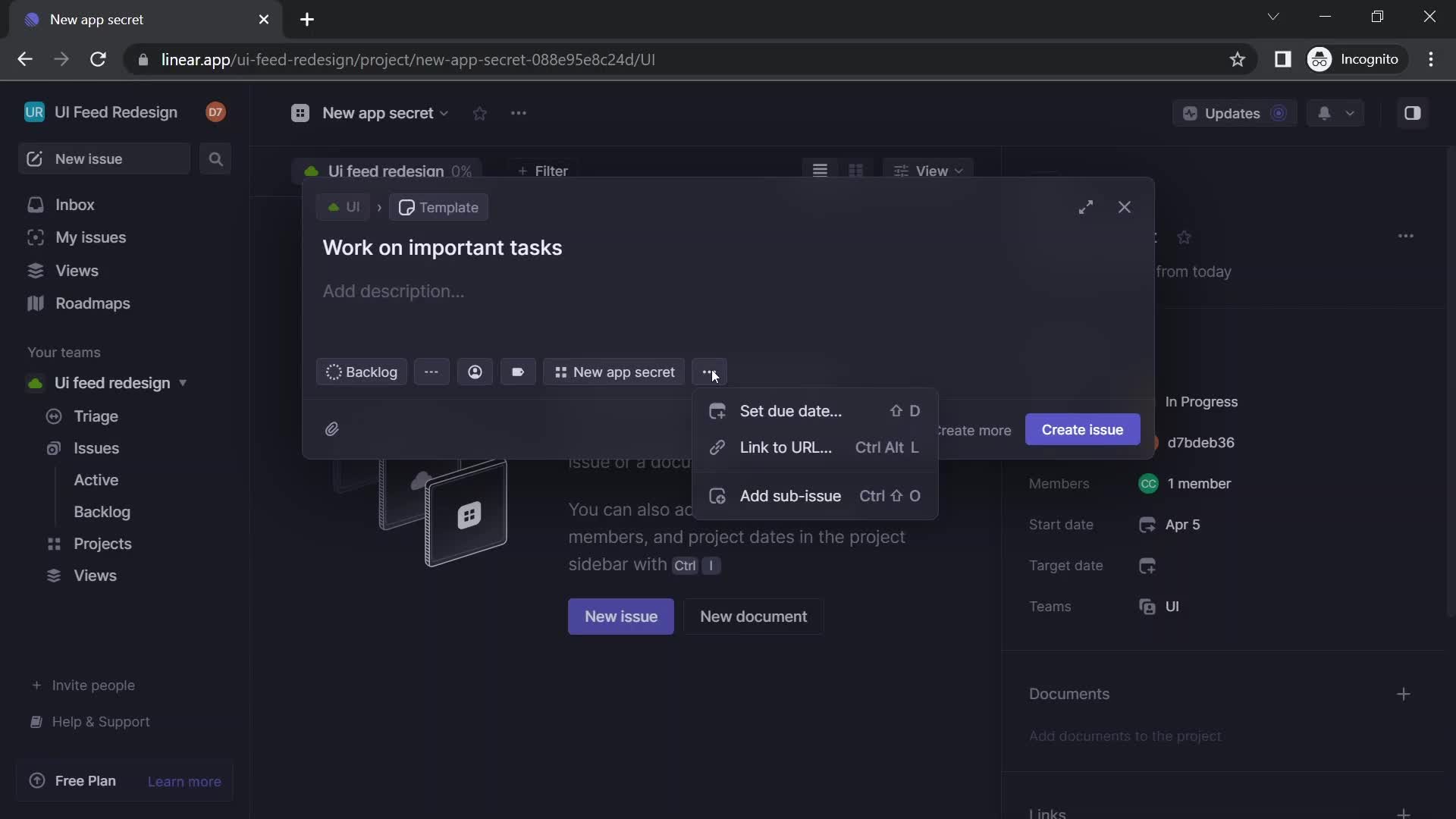Viewport: 1456px width, 819px height.
Task: Click the D7 user avatar
Action: click(x=215, y=112)
